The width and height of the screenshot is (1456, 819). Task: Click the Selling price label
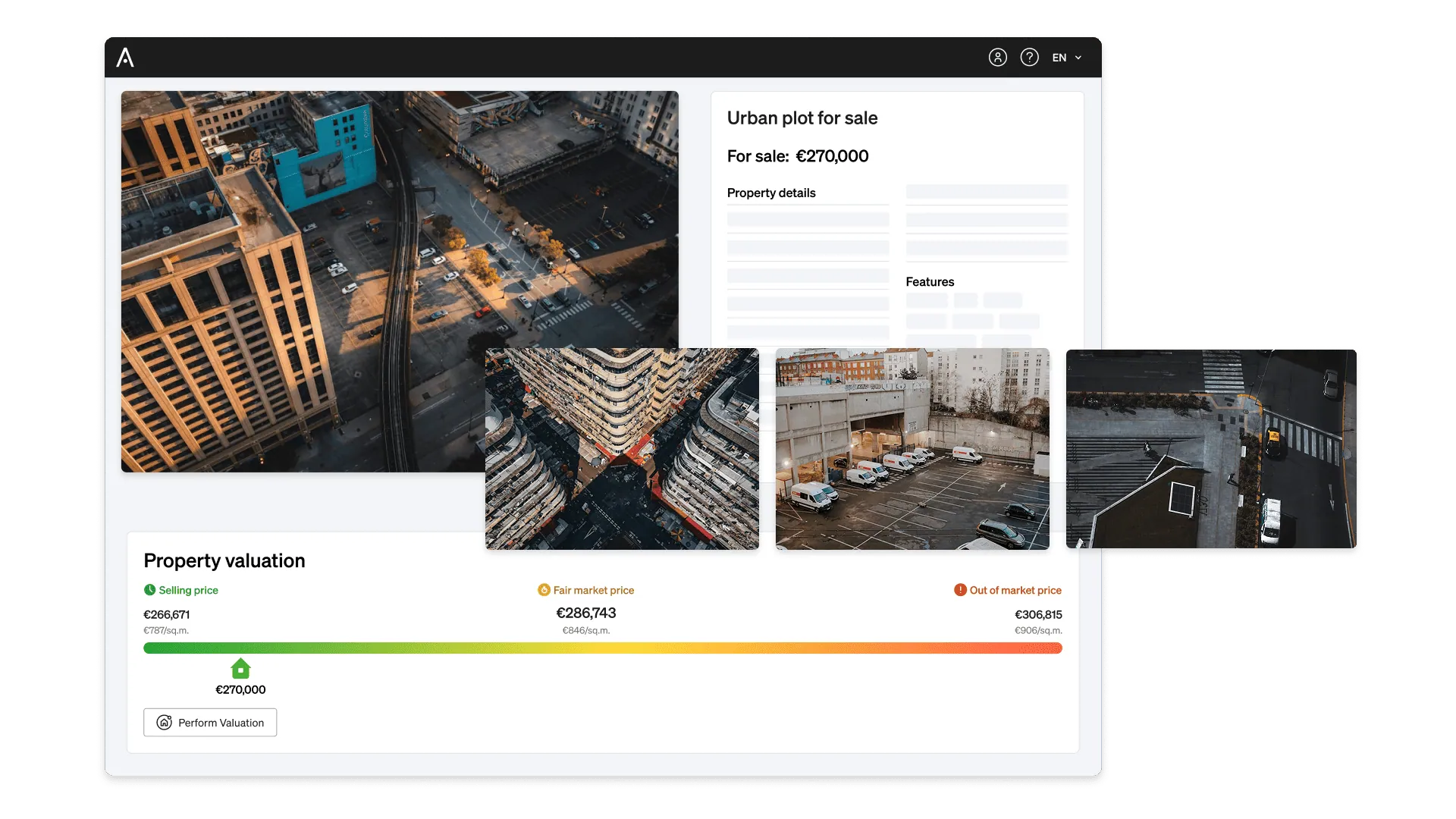pyautogui.click(x=188, y=590)
